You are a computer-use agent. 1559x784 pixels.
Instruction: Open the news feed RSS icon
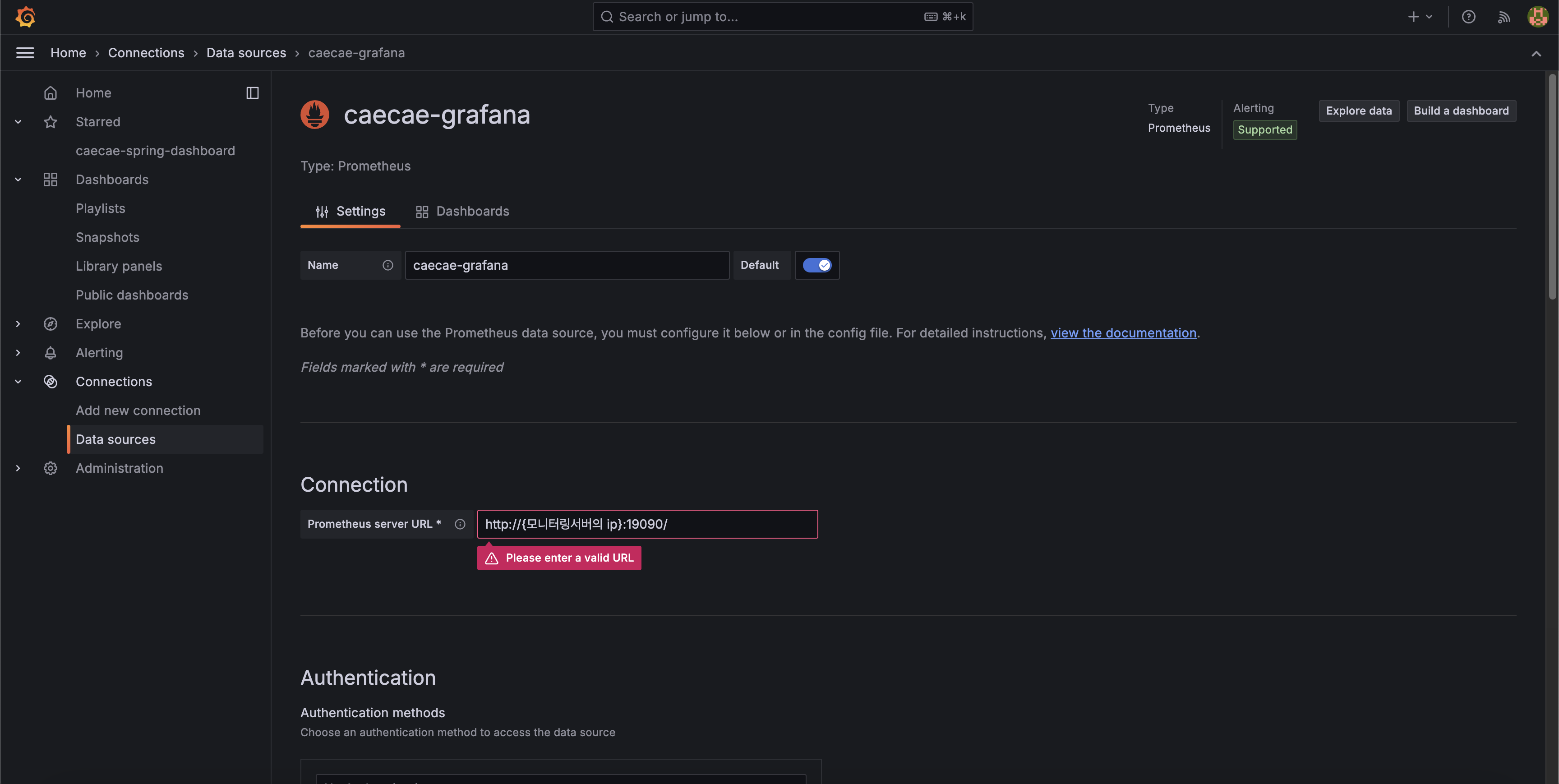(x=1504, y=17)
